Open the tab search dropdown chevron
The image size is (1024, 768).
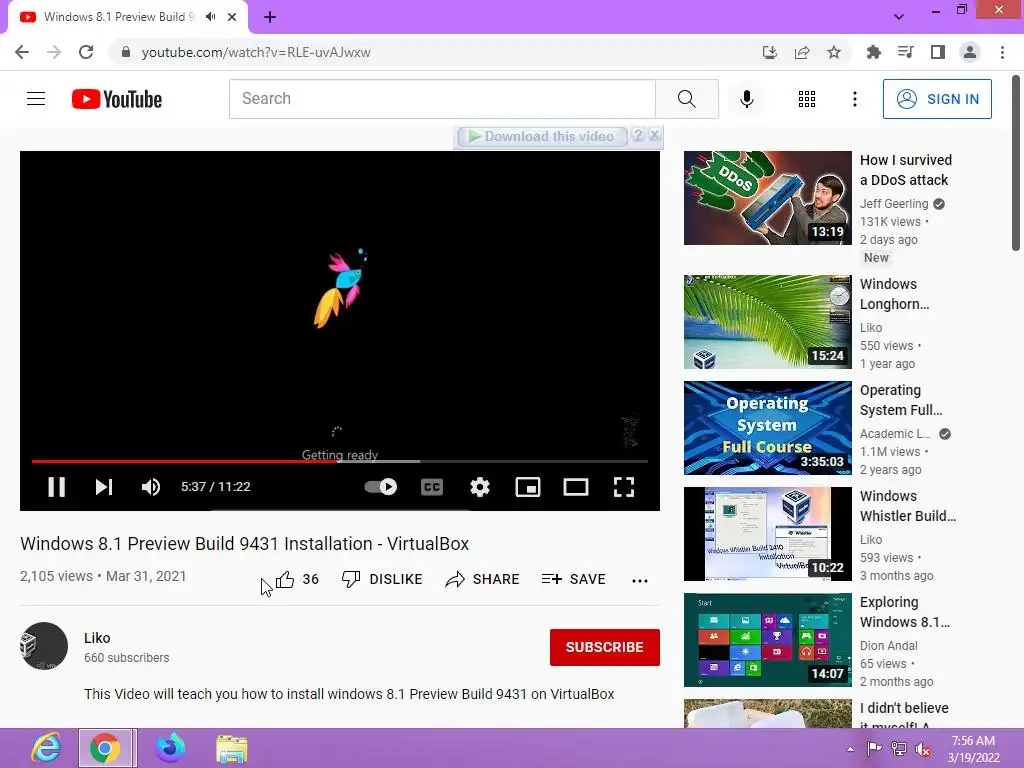tap(899, 17)
